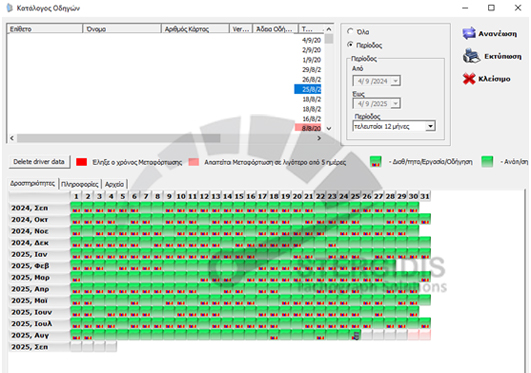Image resolution: width=531 pixels, height=373 pixels.
Task: Click the green availability/work/driving legend icon
Action: (376, 162)
